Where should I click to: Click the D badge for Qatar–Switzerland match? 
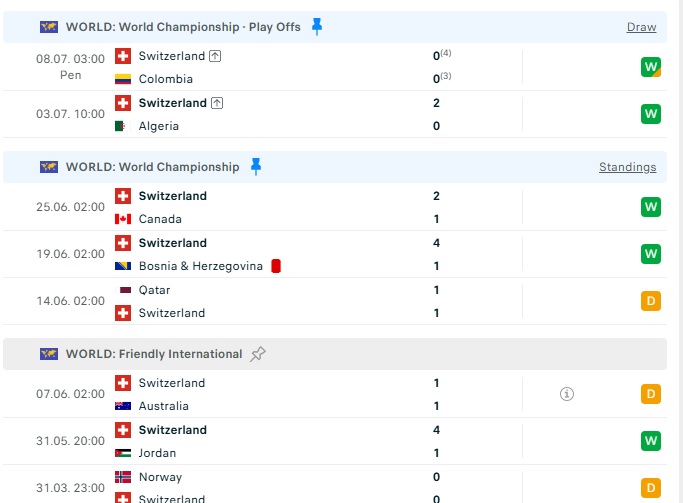click(x=651, y=301)
